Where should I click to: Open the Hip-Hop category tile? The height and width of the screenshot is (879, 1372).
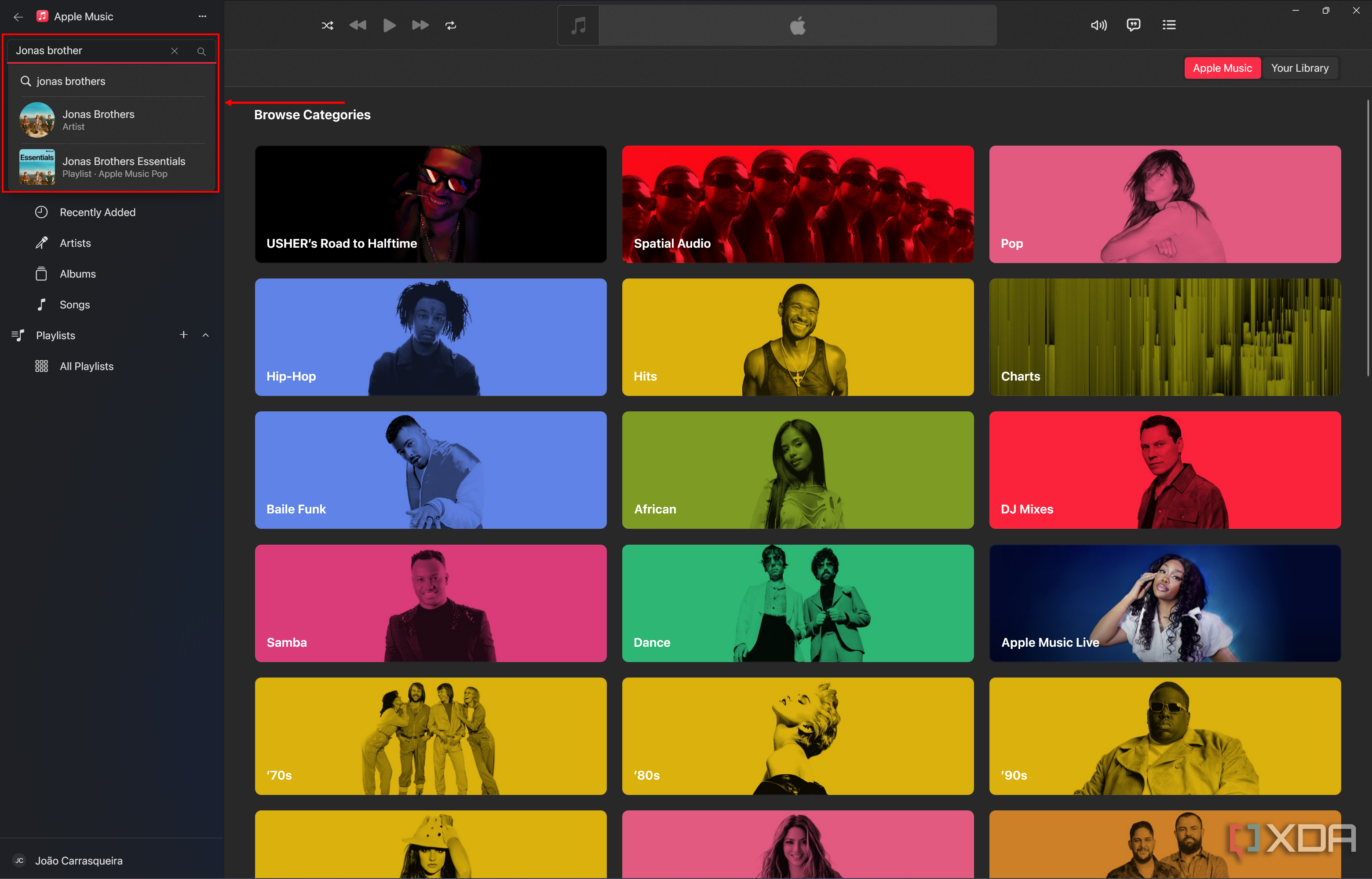coord(430,337)
